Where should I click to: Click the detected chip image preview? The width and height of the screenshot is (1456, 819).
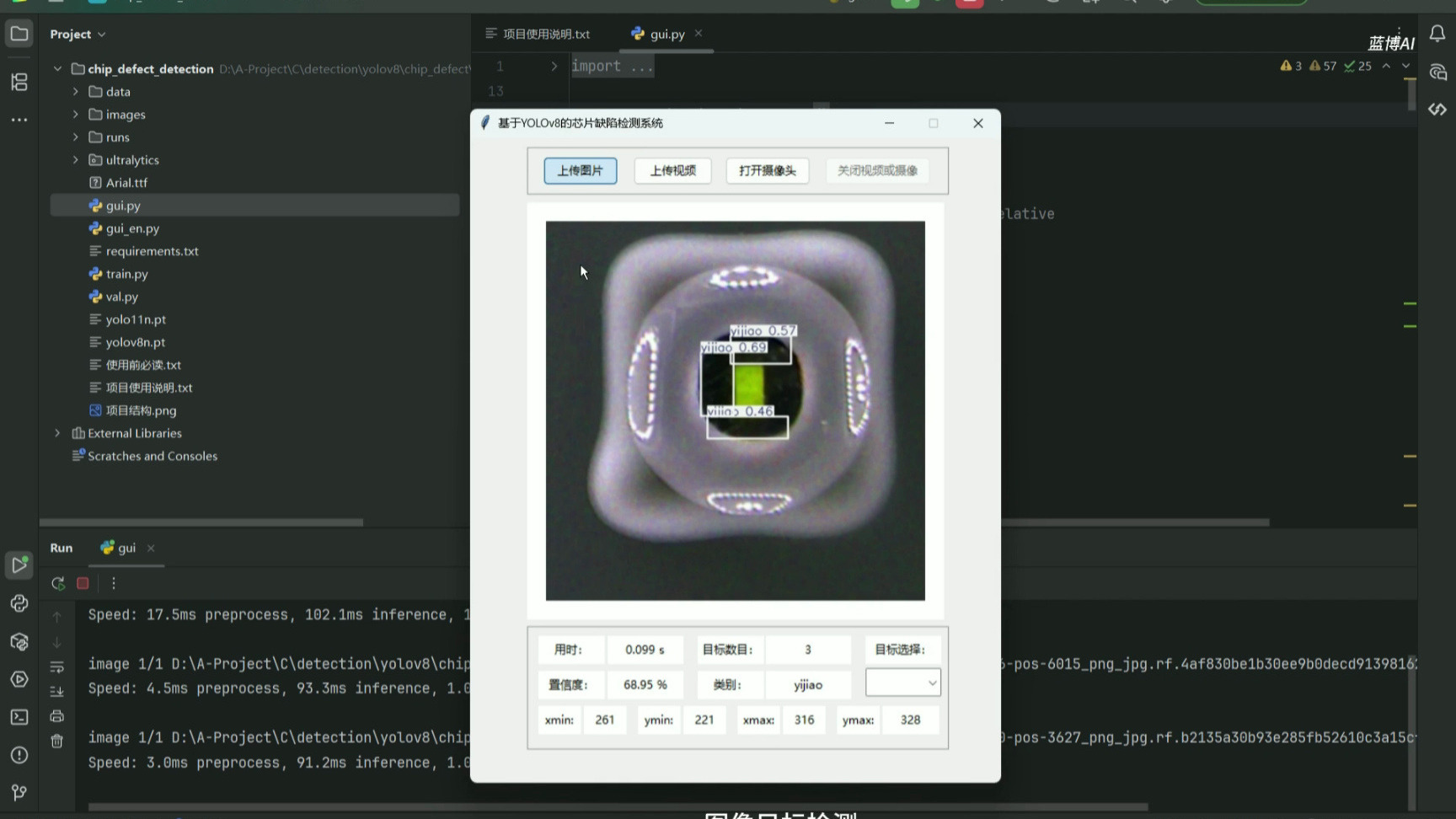tap(736, 411)
